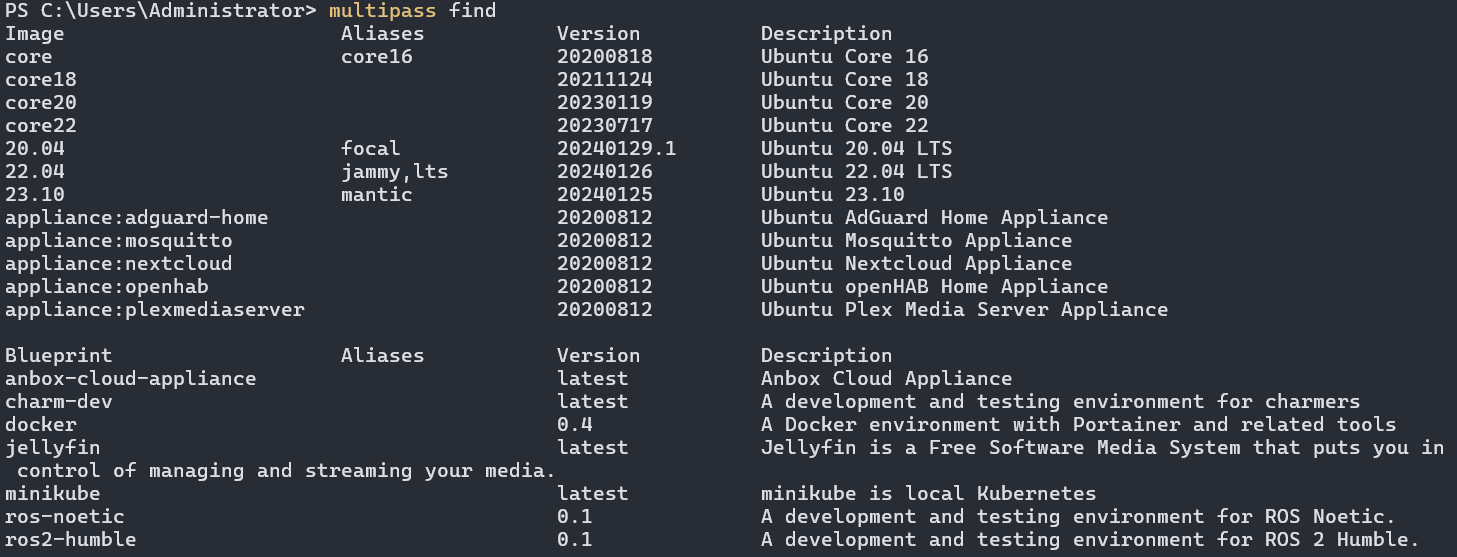1457x557 pixels.
Task: Click 'Jellyfin is a Free Software' description
Action: coord(1103,447)
